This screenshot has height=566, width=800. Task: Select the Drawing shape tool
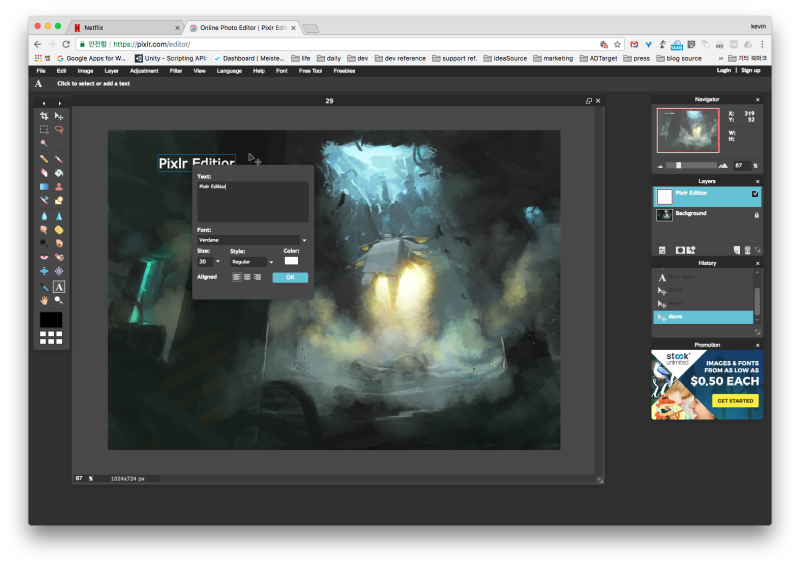[59, 201]
